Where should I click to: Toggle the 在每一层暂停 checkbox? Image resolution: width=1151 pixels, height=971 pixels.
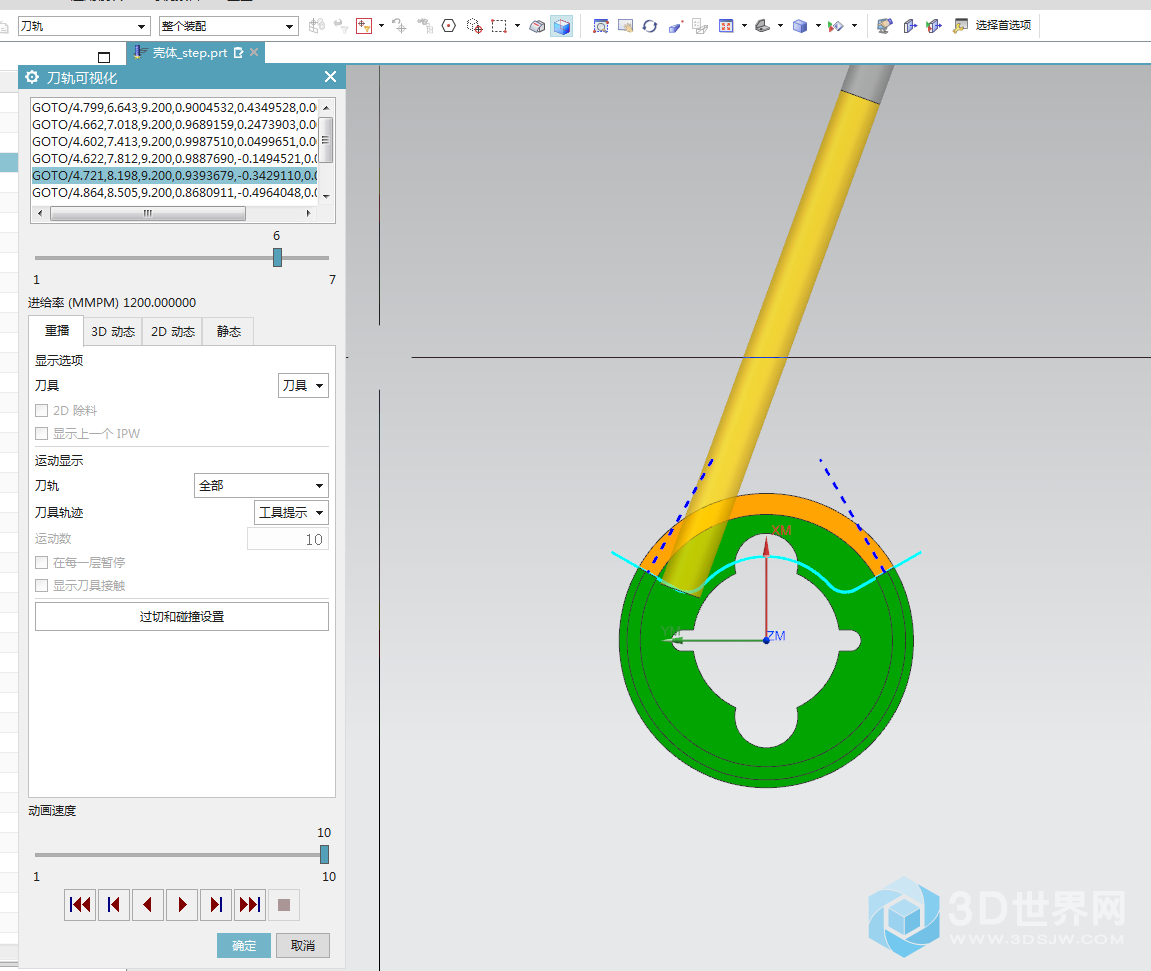[42, 563]
